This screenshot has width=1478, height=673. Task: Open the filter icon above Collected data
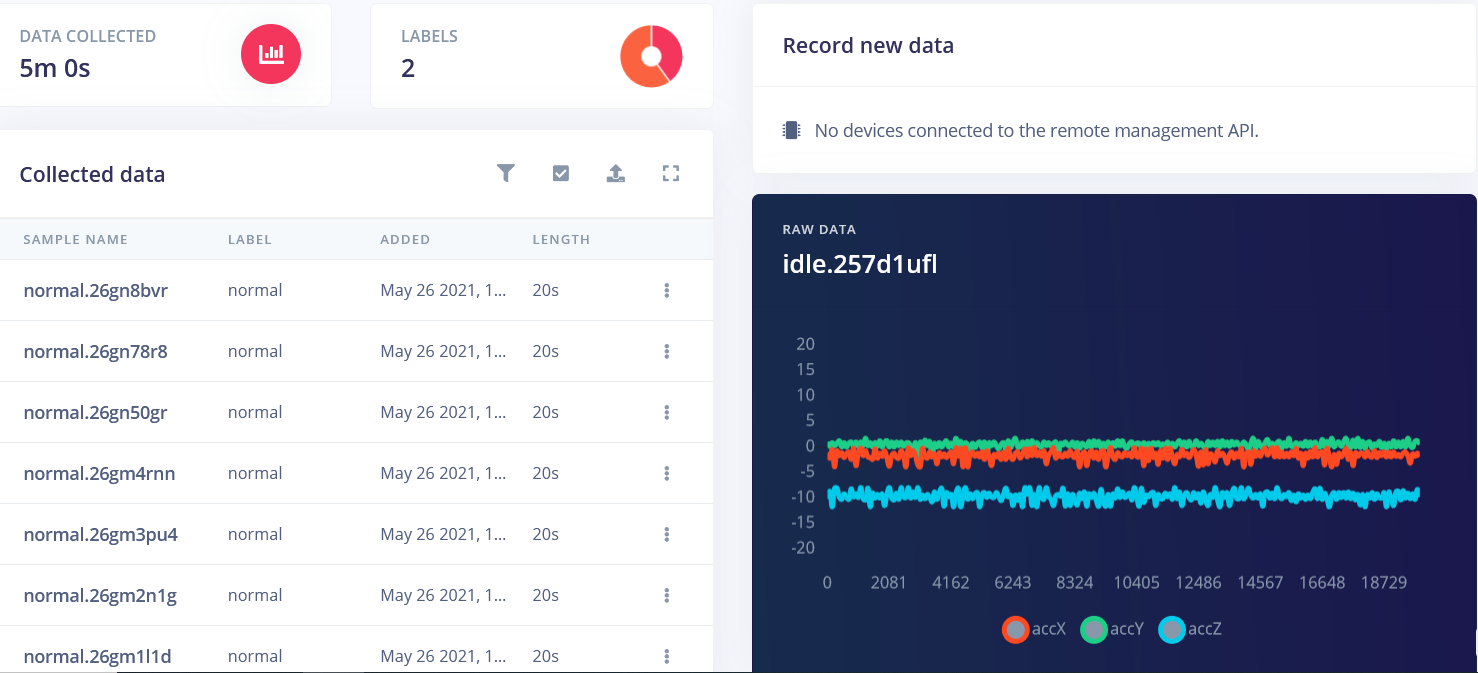click(x=506, y=173)
